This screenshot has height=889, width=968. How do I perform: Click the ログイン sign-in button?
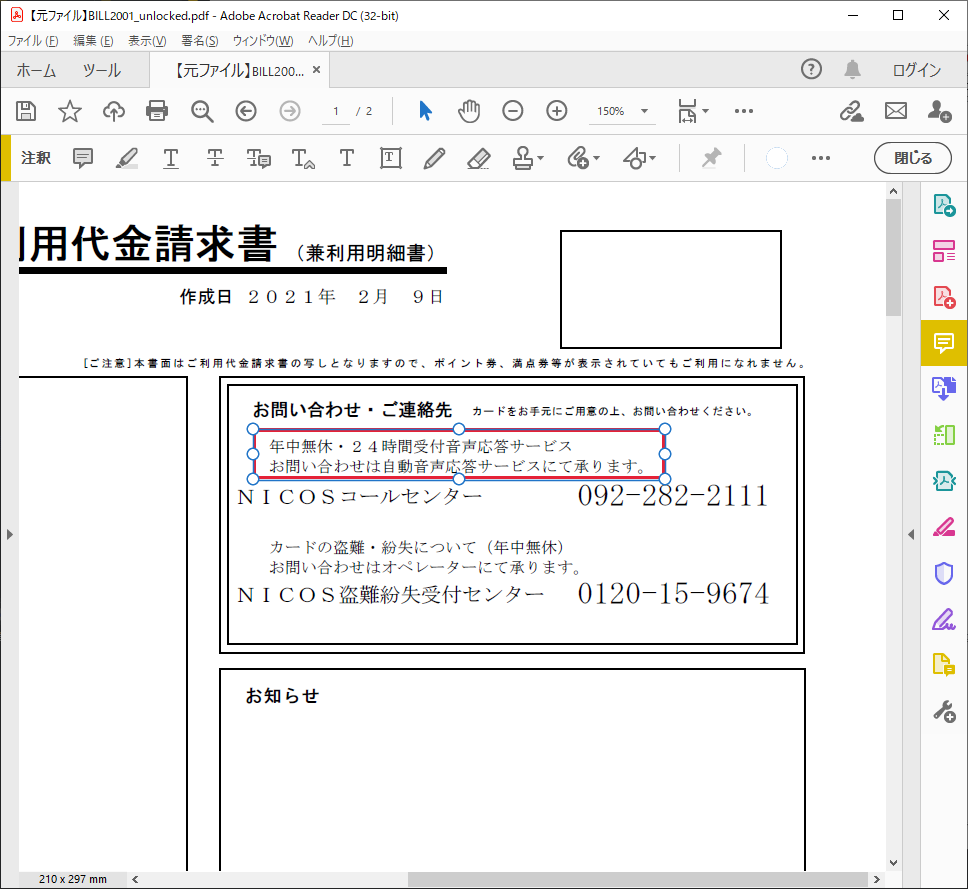(917, 70)
